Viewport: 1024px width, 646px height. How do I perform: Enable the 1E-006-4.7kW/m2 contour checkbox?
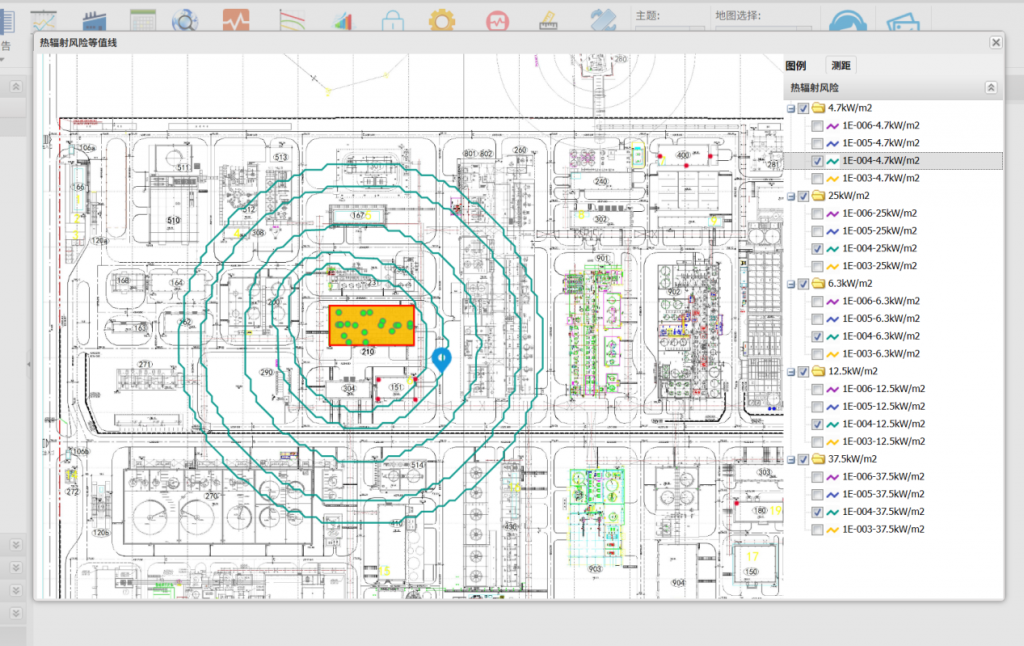(x=818, y=126)
